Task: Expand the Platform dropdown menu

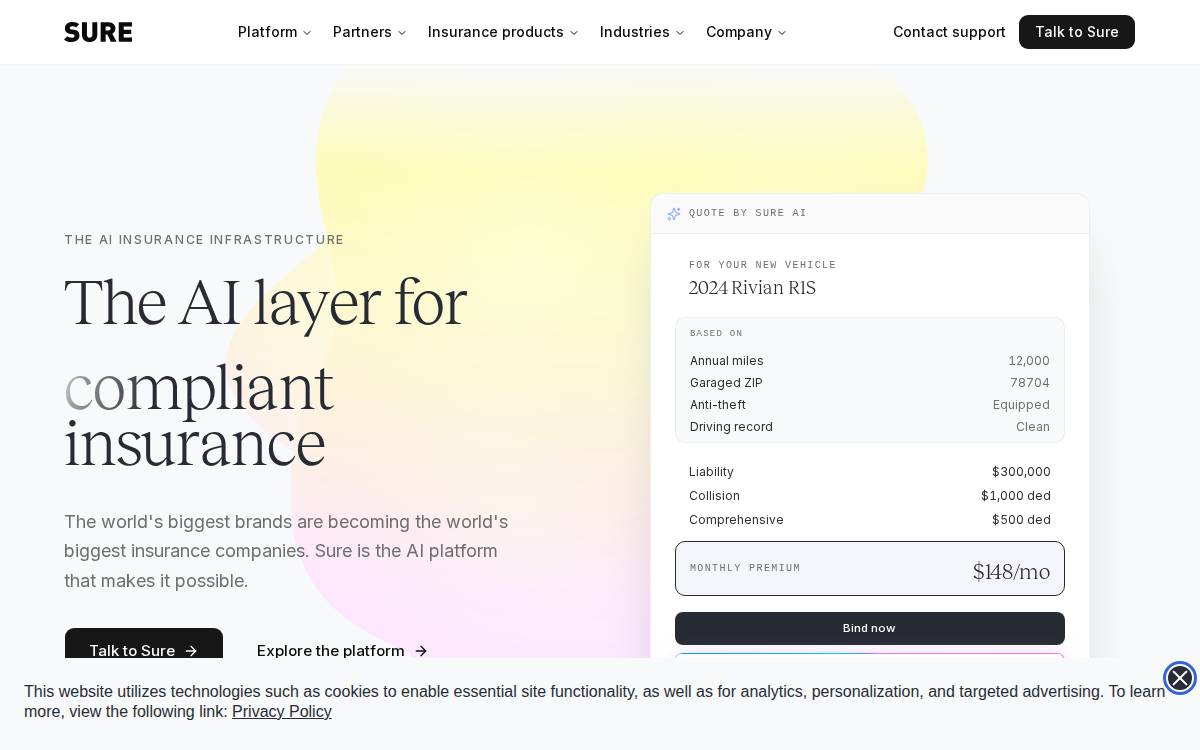Action: 275,32
